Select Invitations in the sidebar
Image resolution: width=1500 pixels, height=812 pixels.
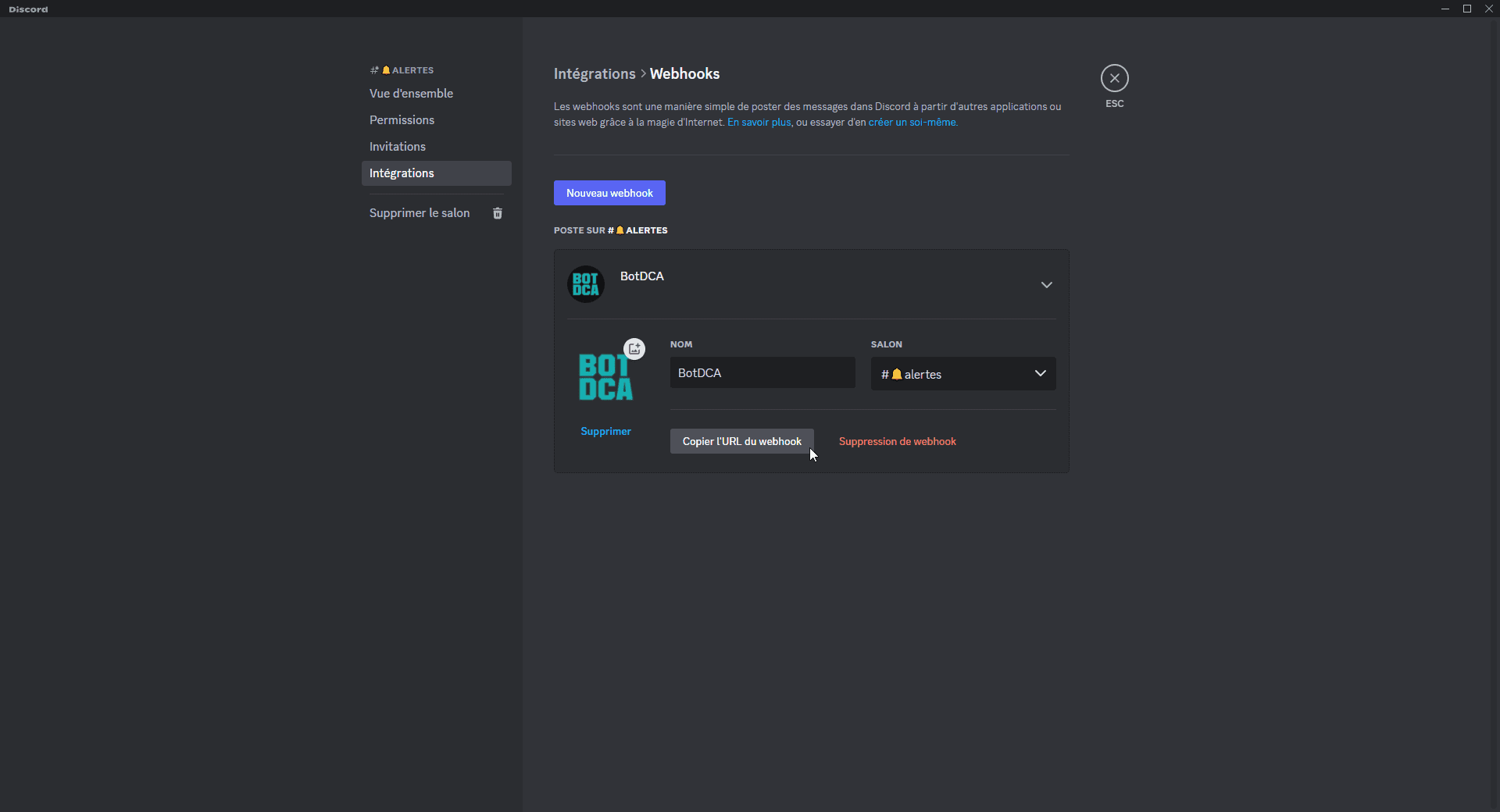(398, 147)
